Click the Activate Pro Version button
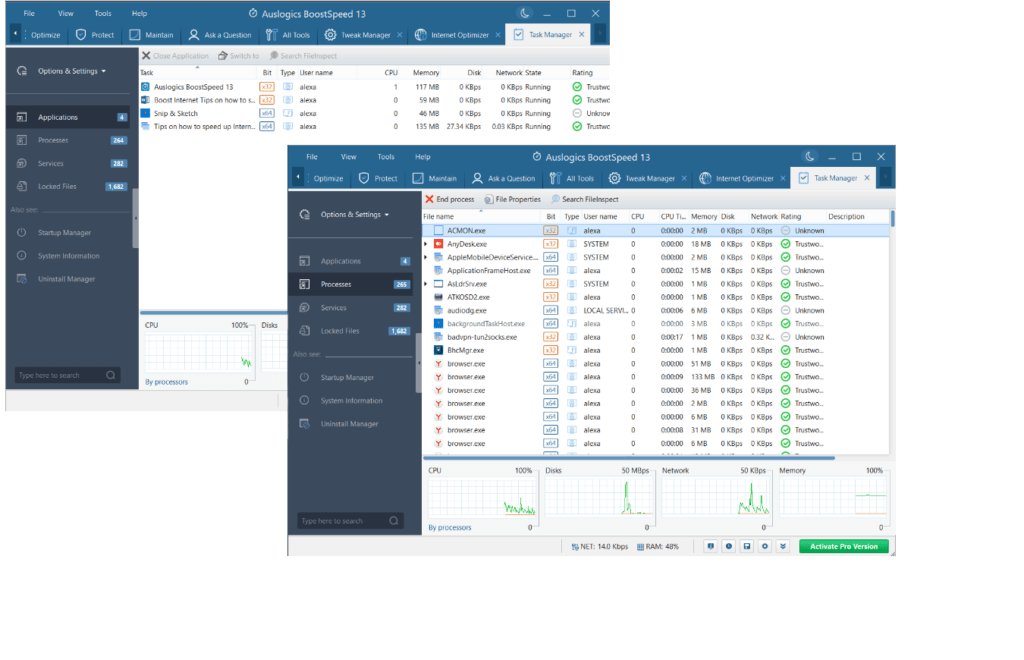 coord(843,547)
